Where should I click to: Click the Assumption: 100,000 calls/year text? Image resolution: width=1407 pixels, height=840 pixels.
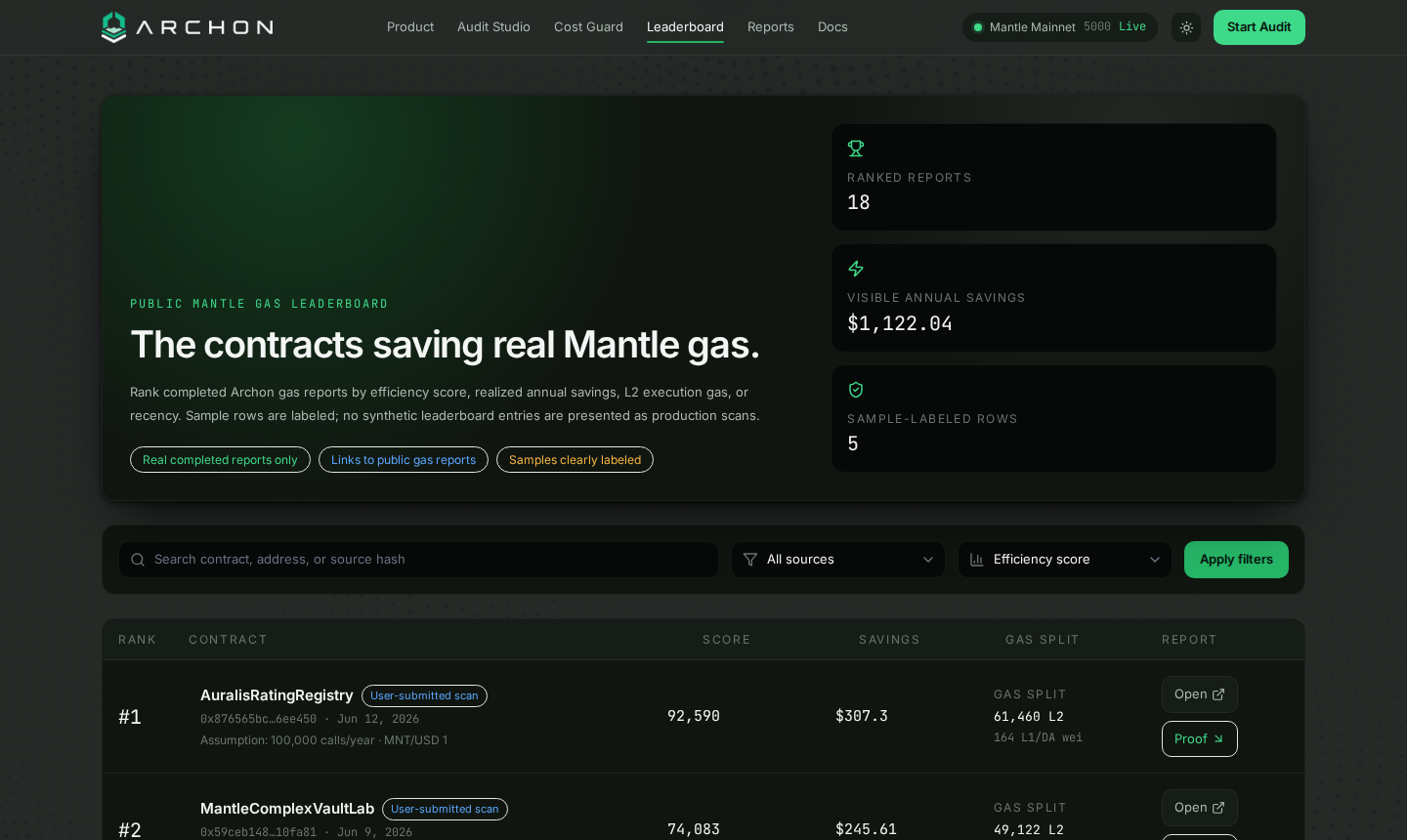click(287, 740)
